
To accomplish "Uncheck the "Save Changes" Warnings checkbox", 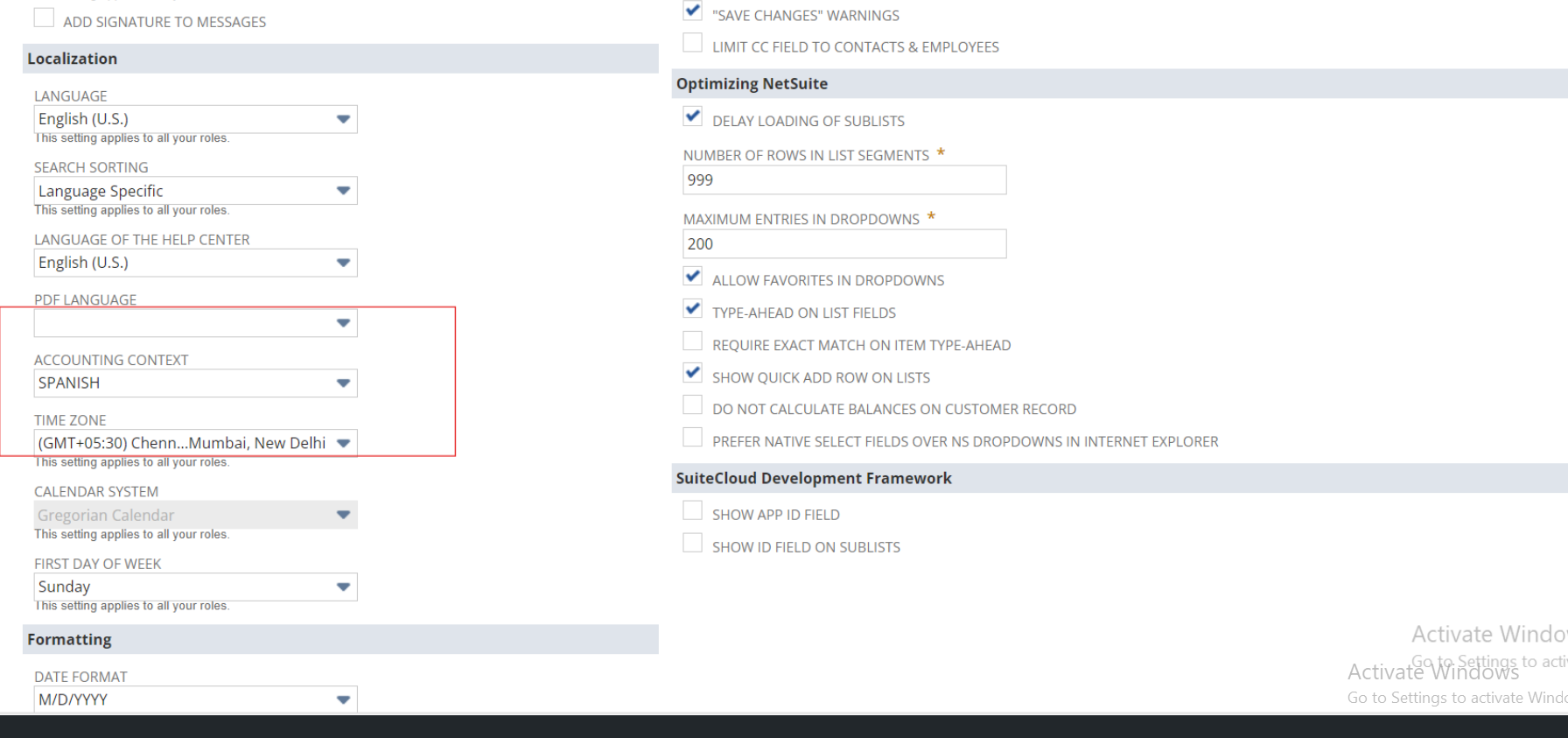I will [692, 11].
